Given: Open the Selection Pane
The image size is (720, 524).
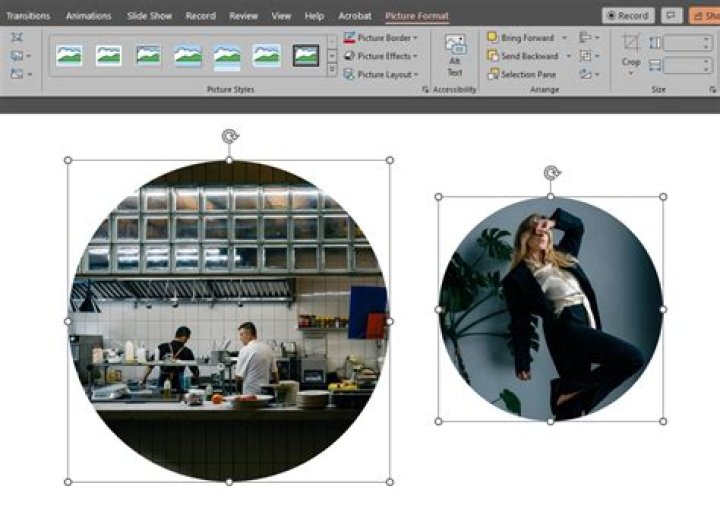Looking at the screenshot, I should tap(525, 74).
